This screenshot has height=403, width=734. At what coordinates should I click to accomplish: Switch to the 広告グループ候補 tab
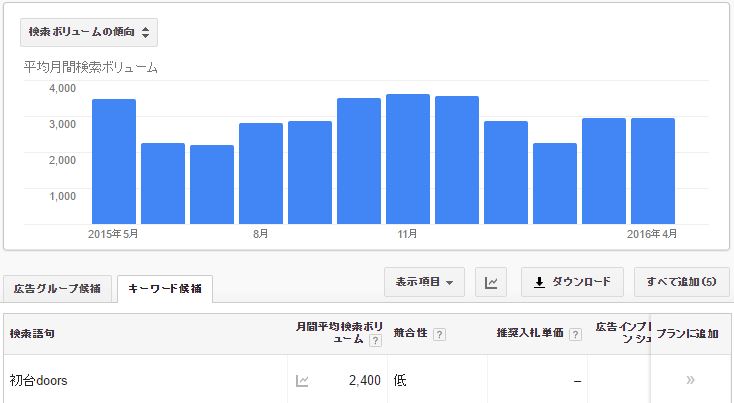pos(57,289)
